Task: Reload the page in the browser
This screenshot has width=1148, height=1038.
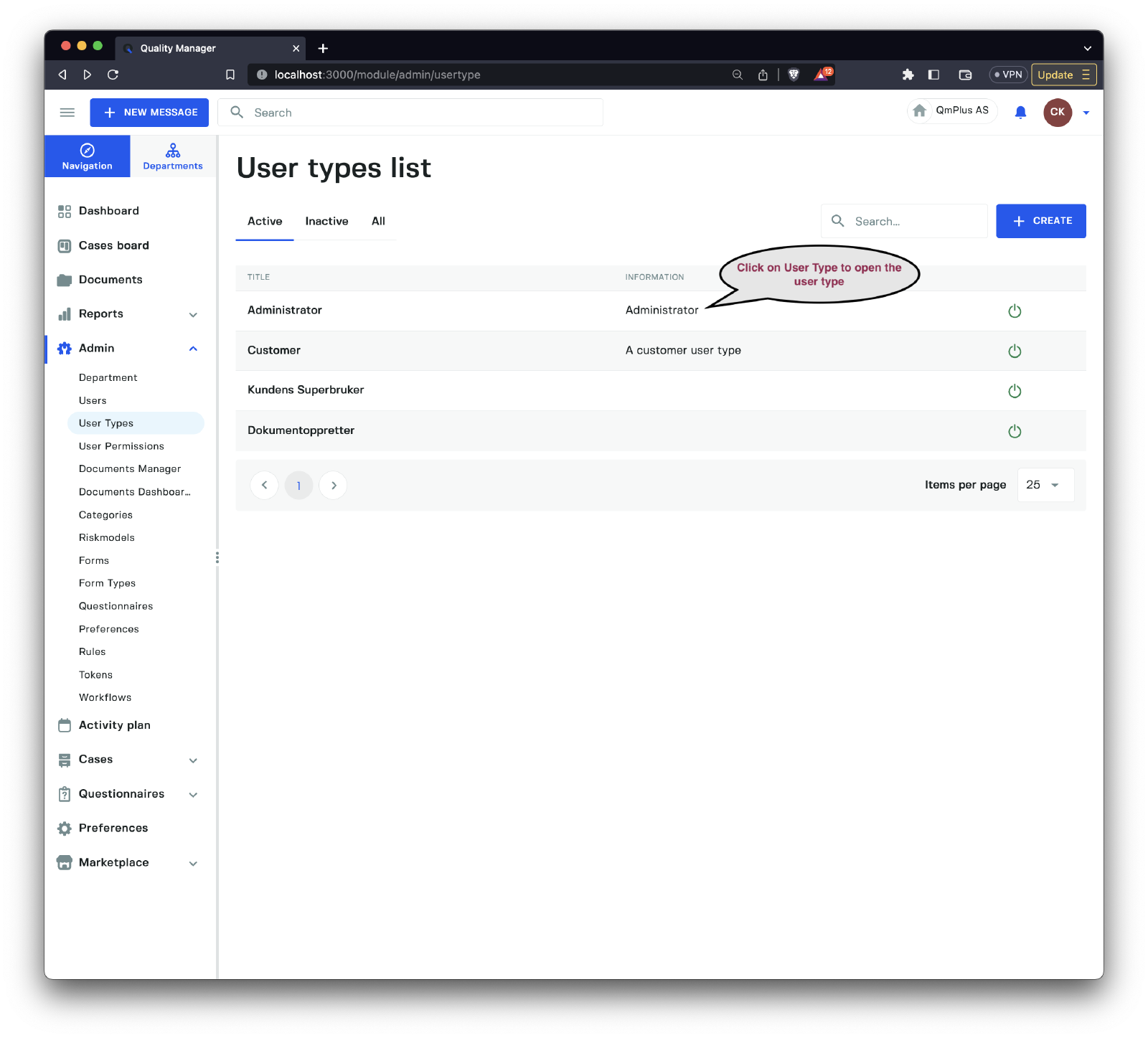Action: pos(113,75)
